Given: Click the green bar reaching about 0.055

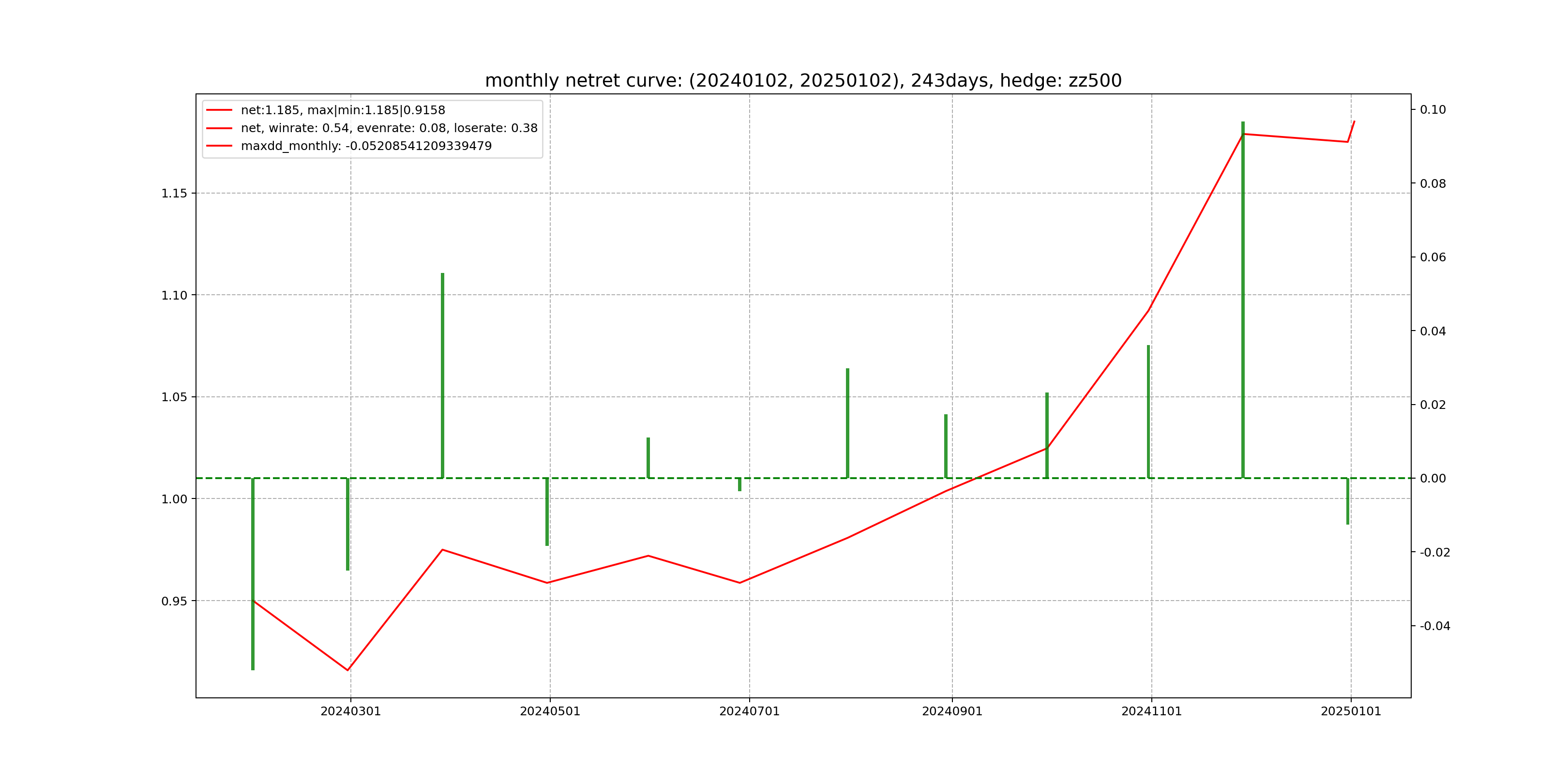Looking at the screenshot, I should pos(442,375).
